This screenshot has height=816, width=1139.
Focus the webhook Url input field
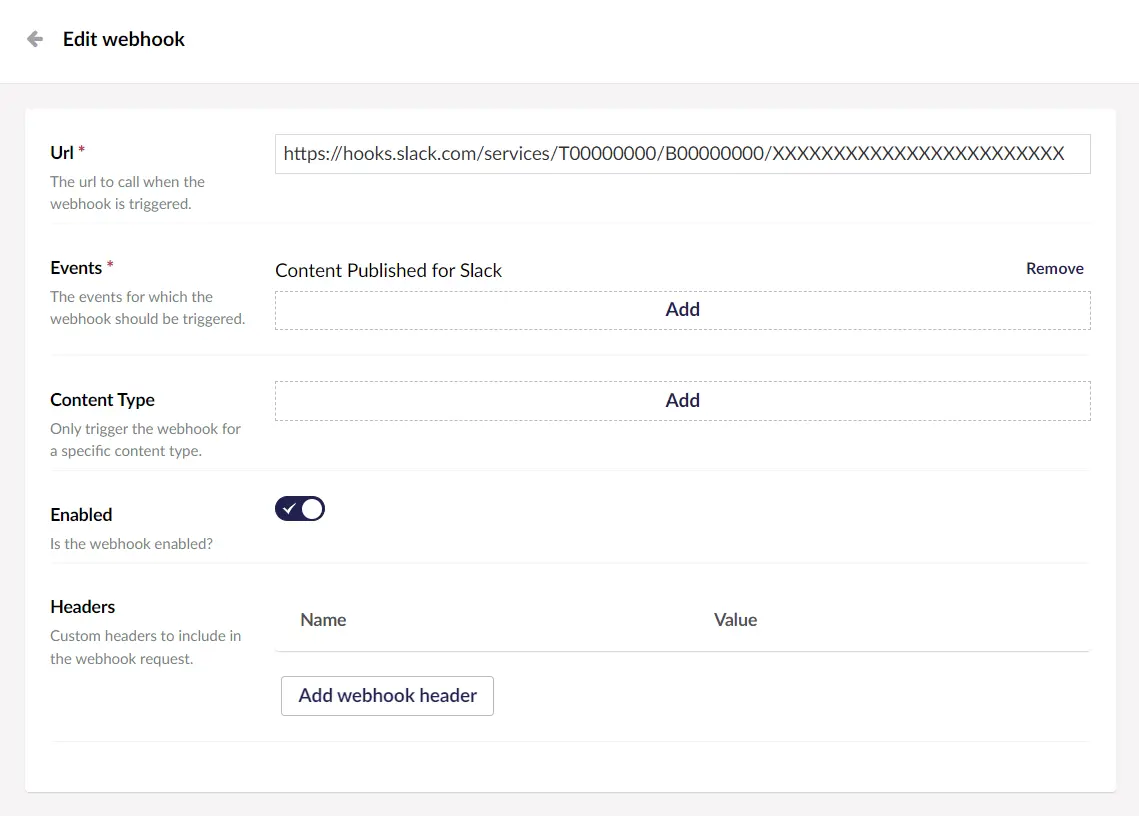point(682,154)
